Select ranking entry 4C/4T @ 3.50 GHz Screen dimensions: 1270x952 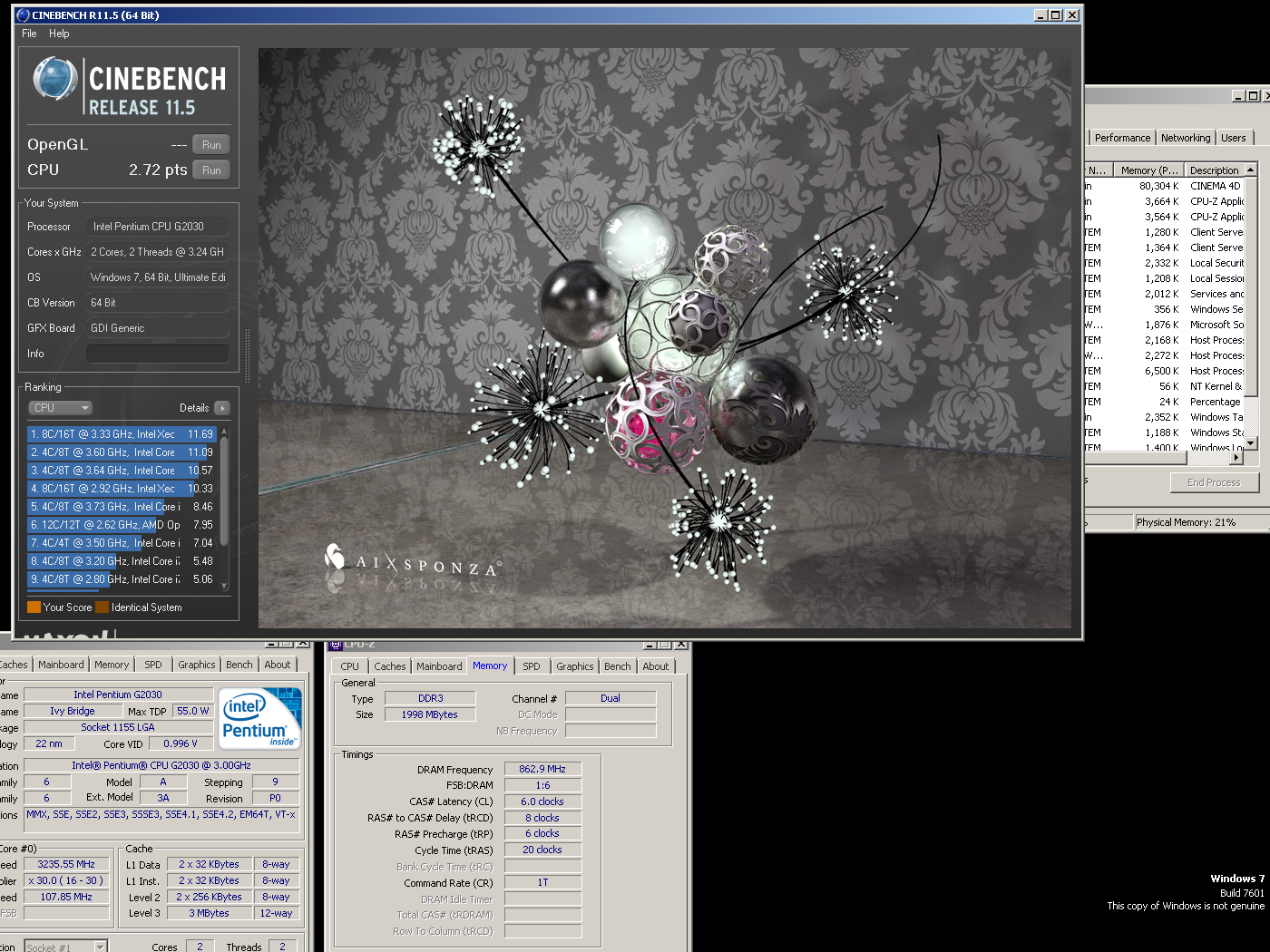pyautogui.click(x=122, y=543)
